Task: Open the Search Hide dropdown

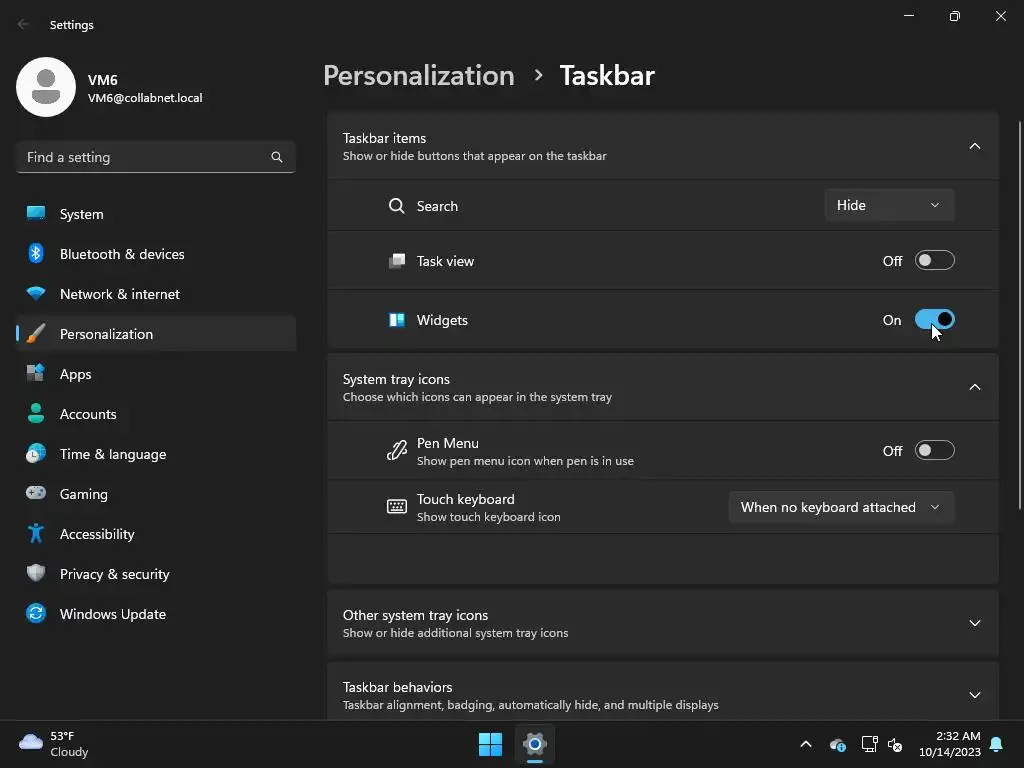Action: (x=889, y=205)
